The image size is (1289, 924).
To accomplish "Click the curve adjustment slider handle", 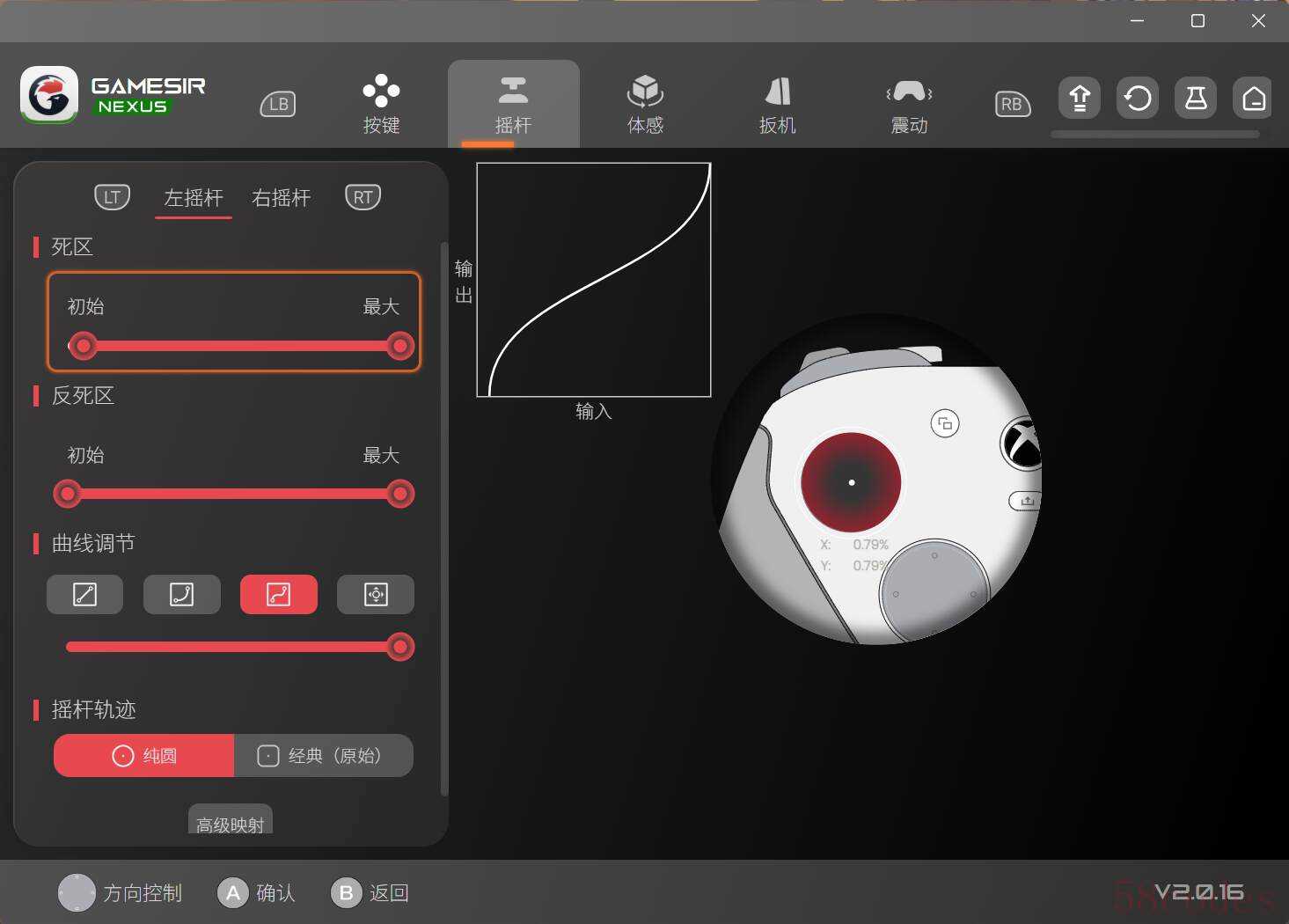I will (x=400, y=647).
